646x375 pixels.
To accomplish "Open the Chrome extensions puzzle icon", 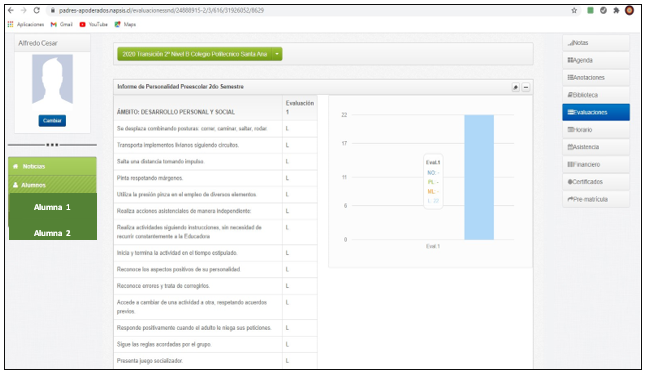I will coord(616,11).
